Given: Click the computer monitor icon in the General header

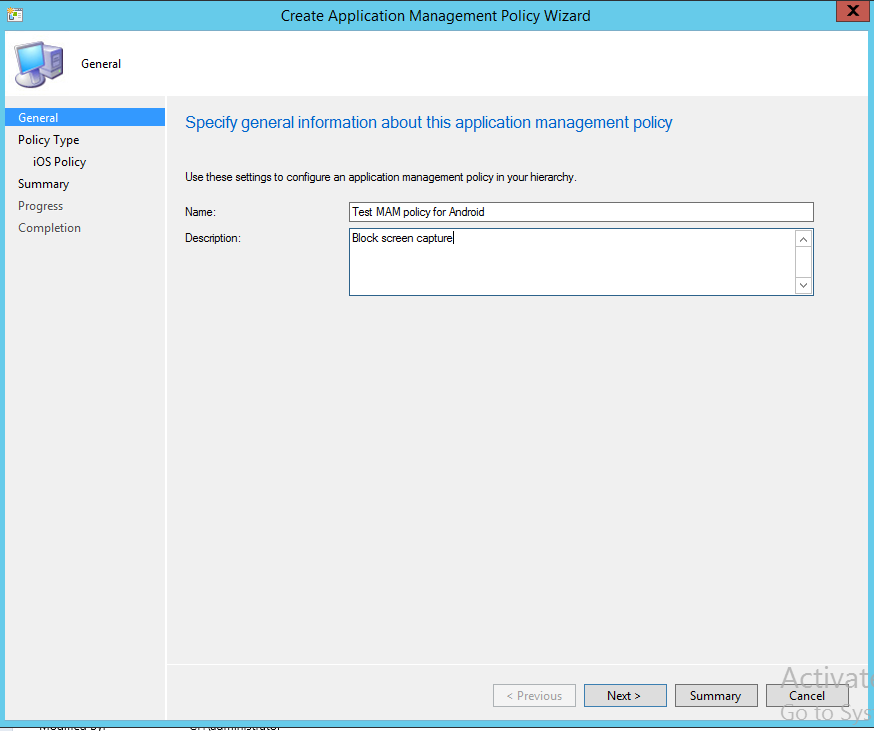Looking at the screenshot, I should coord(37,63).
